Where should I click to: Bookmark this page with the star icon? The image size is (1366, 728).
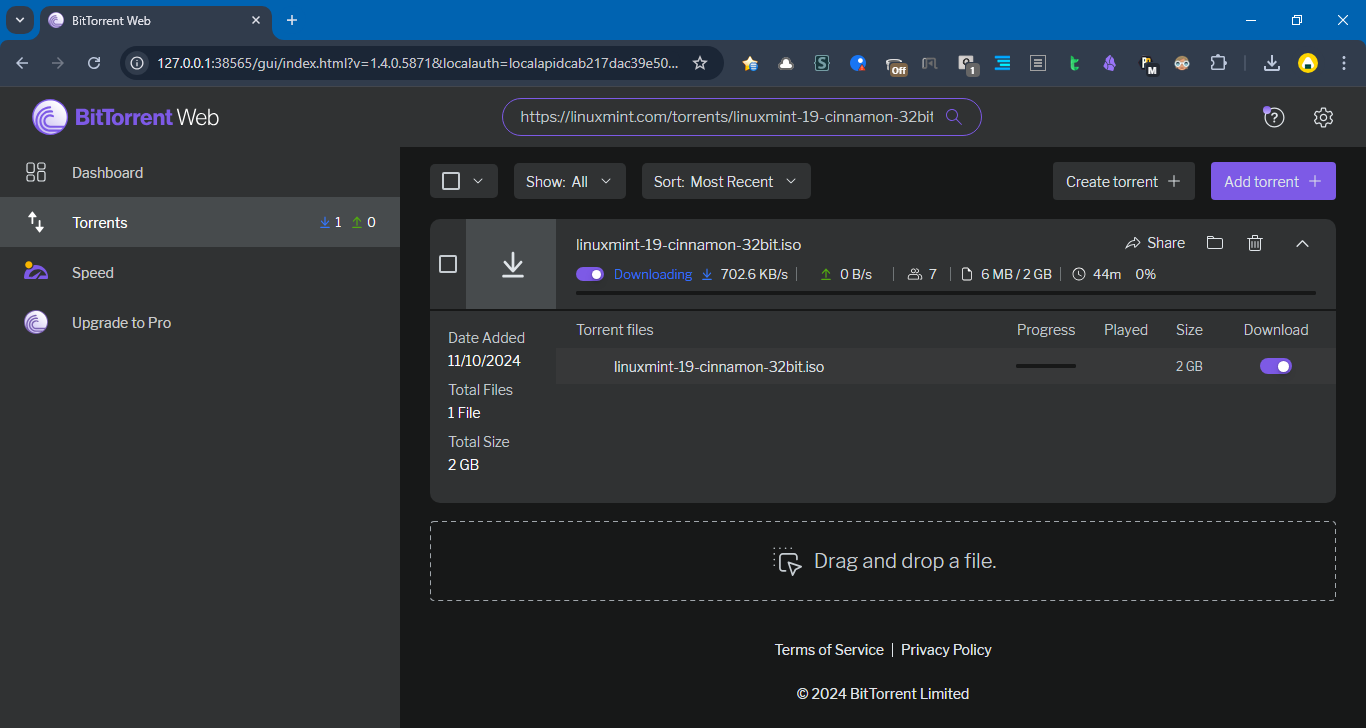click(x=700, y=63)
